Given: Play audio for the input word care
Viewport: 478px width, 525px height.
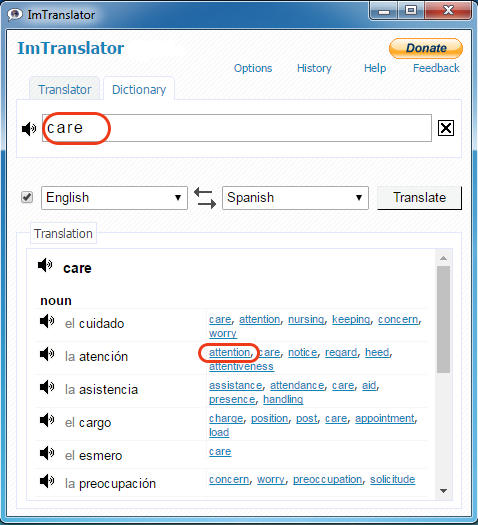Looking at the screenshot, I should point(29,129).
